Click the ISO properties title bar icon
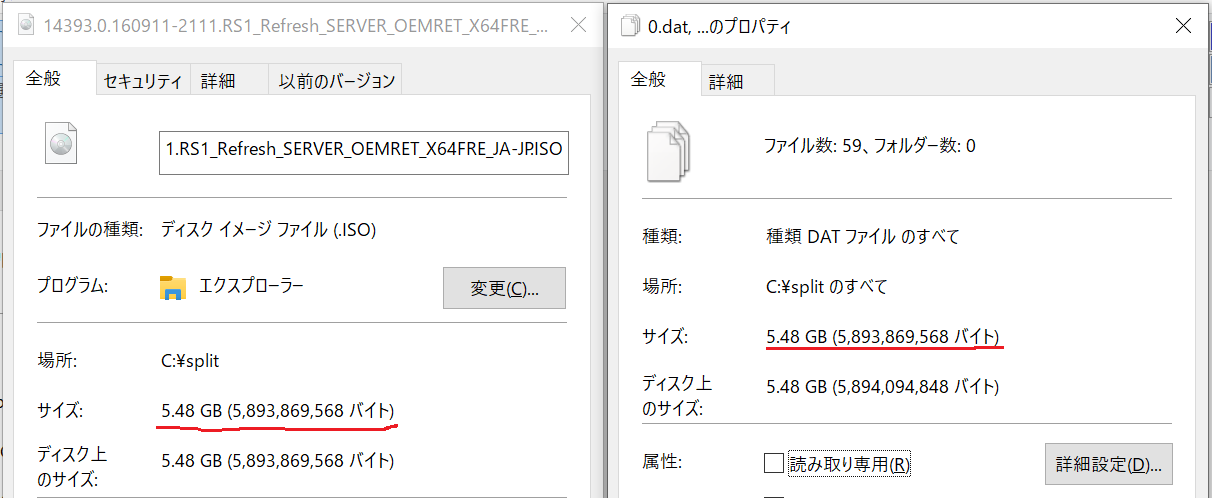Image resolution: width=1212 pixels, height=498 pixels. (x=26, y=26)
